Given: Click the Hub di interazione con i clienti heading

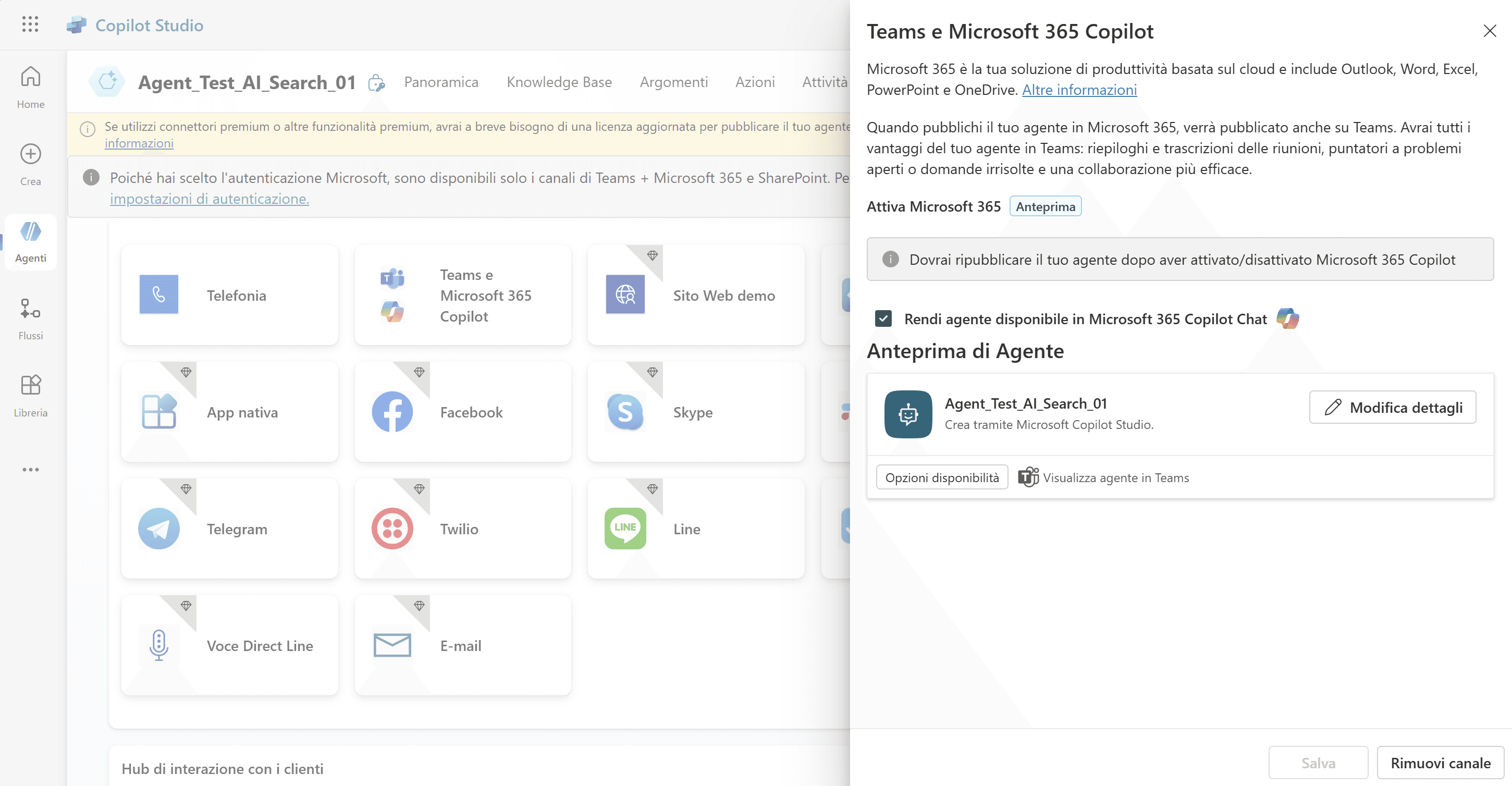Looking at the screenshot, I should pyautogui.click(x=222, y=768).
